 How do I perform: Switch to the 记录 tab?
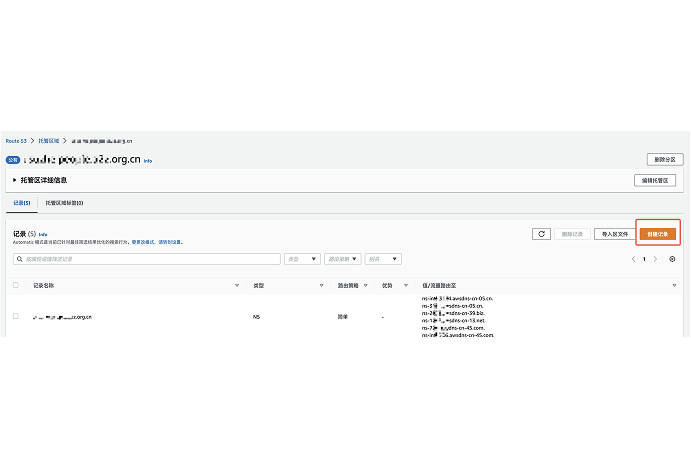tap(21, 203)
